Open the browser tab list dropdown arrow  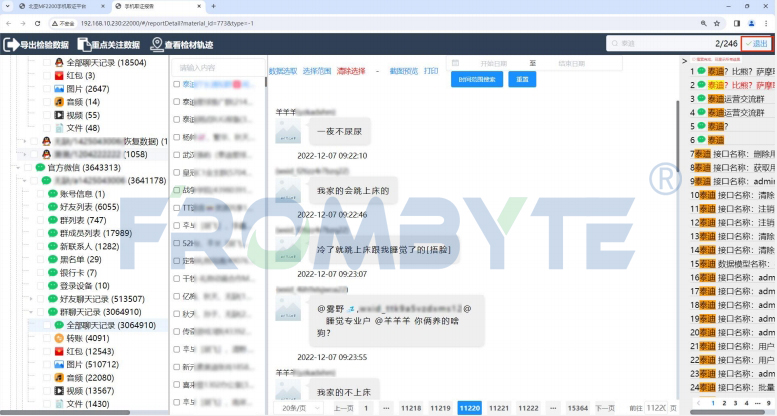(7, 6)
